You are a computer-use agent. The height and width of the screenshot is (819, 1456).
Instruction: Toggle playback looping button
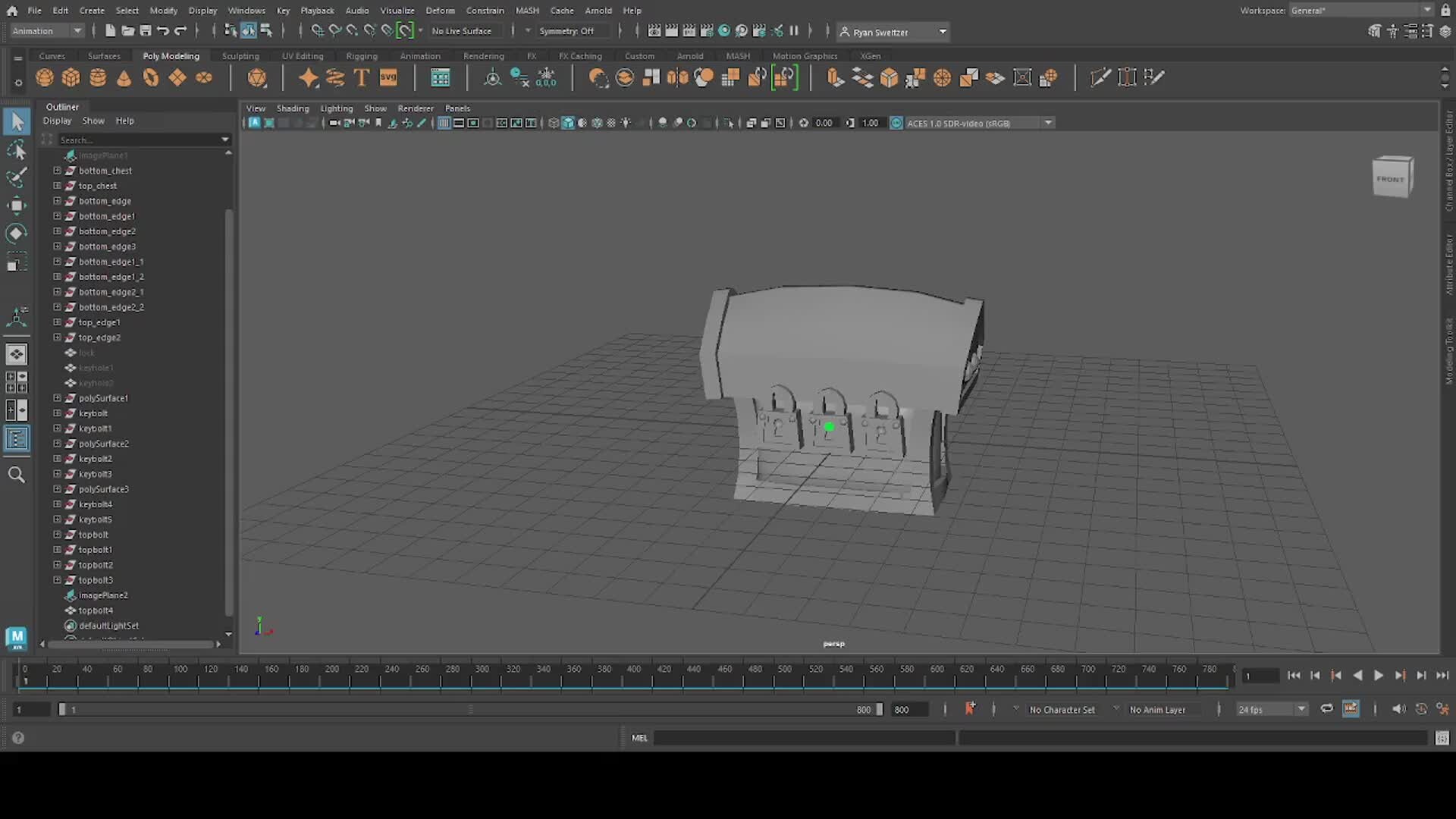(x=1326, y=709)
